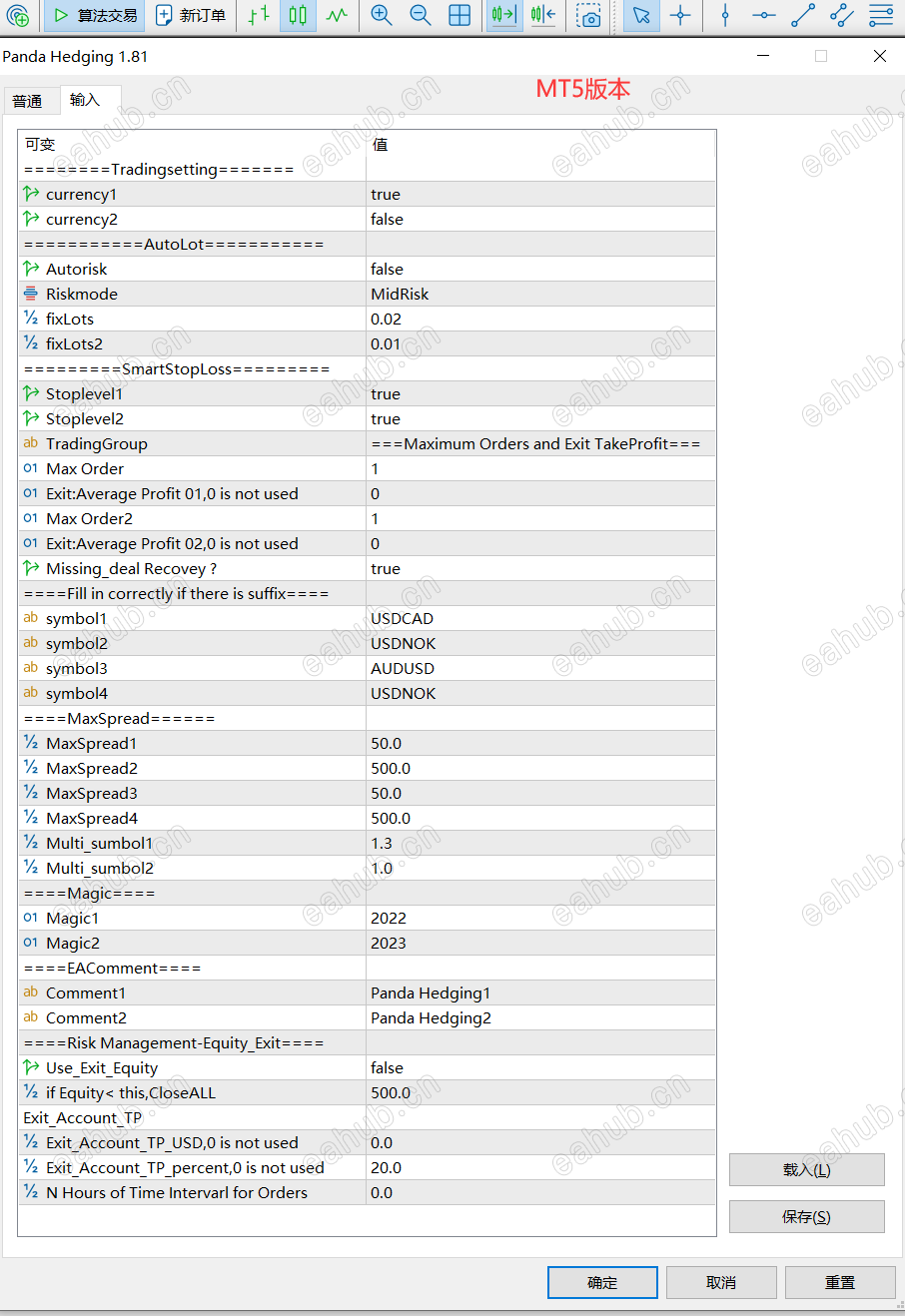This screenshot has height=1316, width=905.
Task: Switch to bar chart icon
Action: (260, 16)
